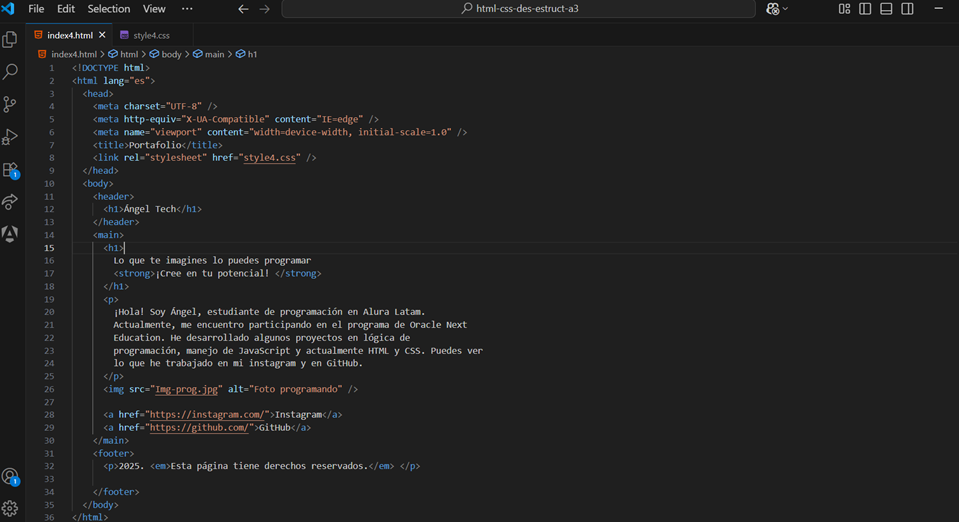The image size is (959, 522).
Task: Click the VS Code logo icon
Action: point(9,9)
